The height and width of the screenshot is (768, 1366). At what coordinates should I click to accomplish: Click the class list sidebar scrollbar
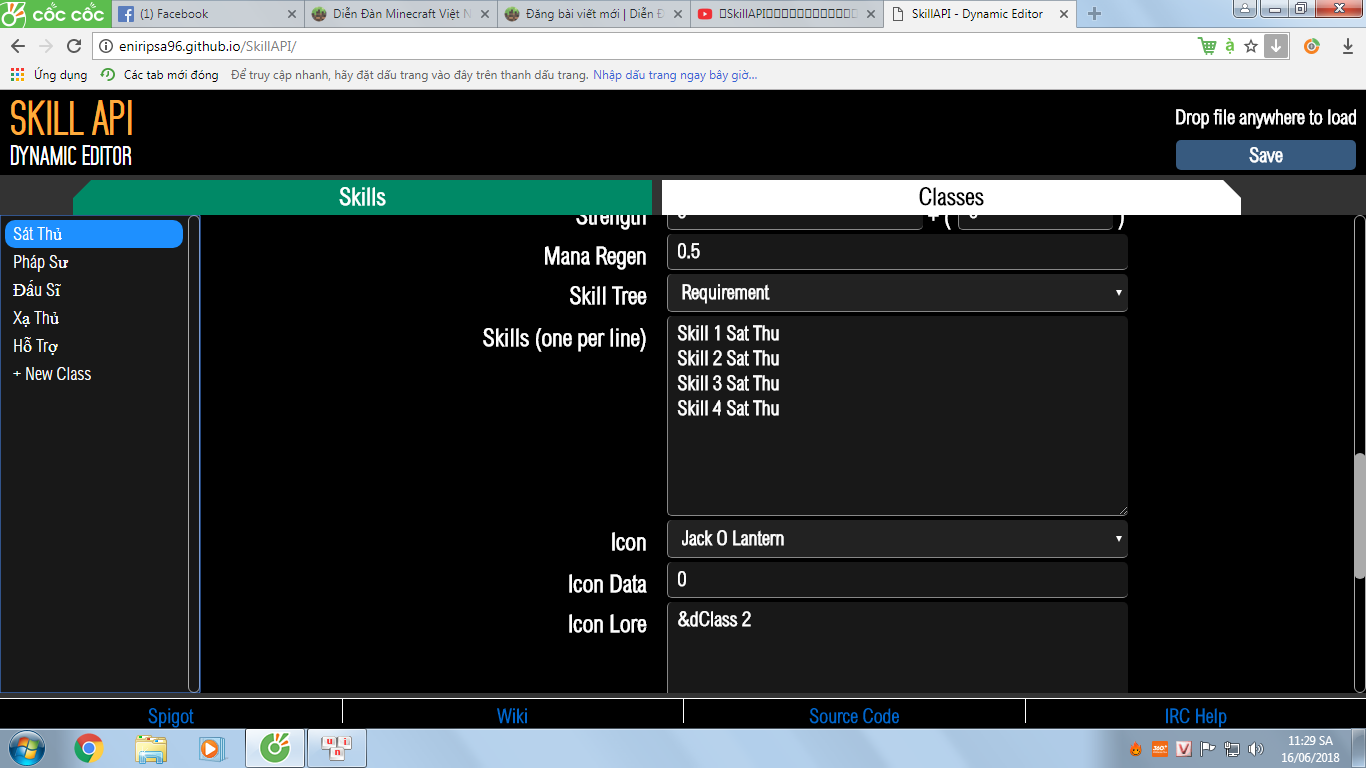194,454
